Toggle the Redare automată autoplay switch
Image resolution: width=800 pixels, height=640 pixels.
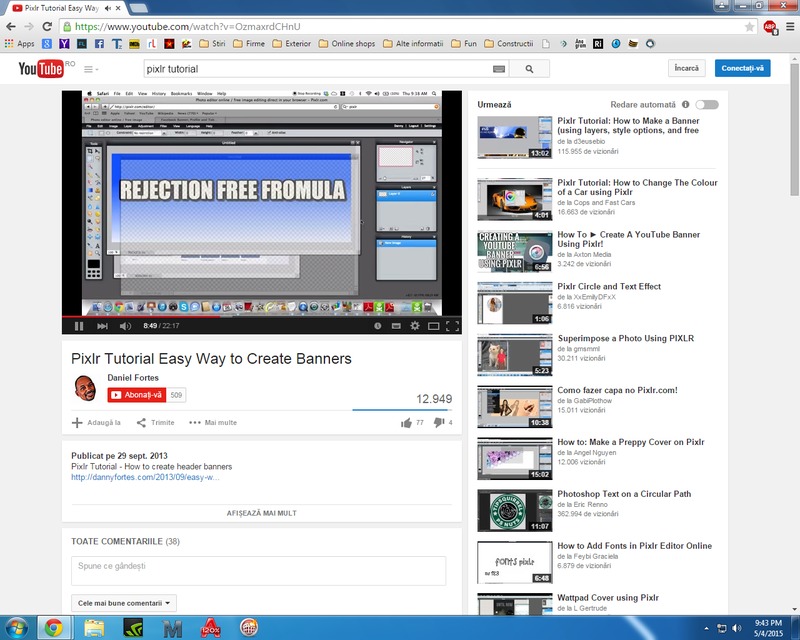point(707,105)
